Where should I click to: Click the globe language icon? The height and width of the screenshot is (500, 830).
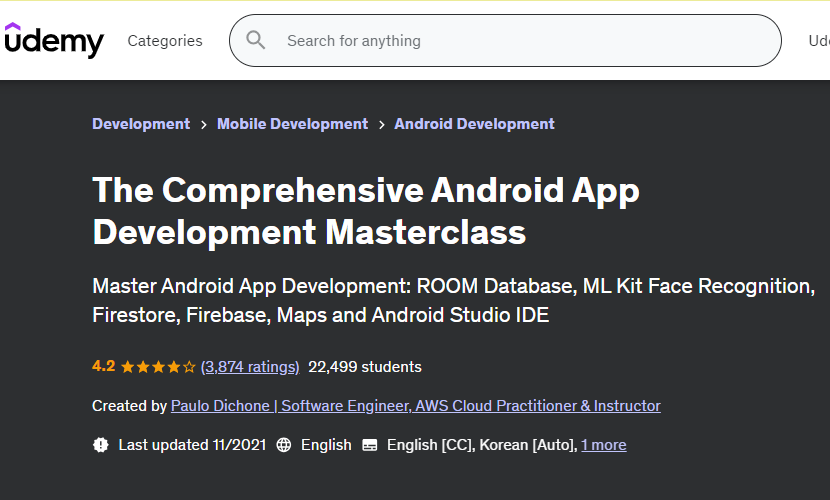(x=284, y=445)
